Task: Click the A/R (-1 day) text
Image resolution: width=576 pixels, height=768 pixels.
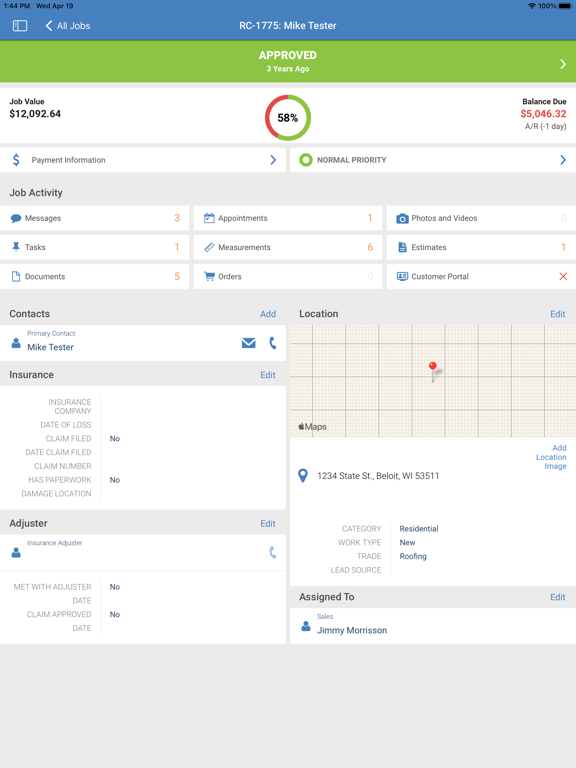Action: click(x=546, y=126)
